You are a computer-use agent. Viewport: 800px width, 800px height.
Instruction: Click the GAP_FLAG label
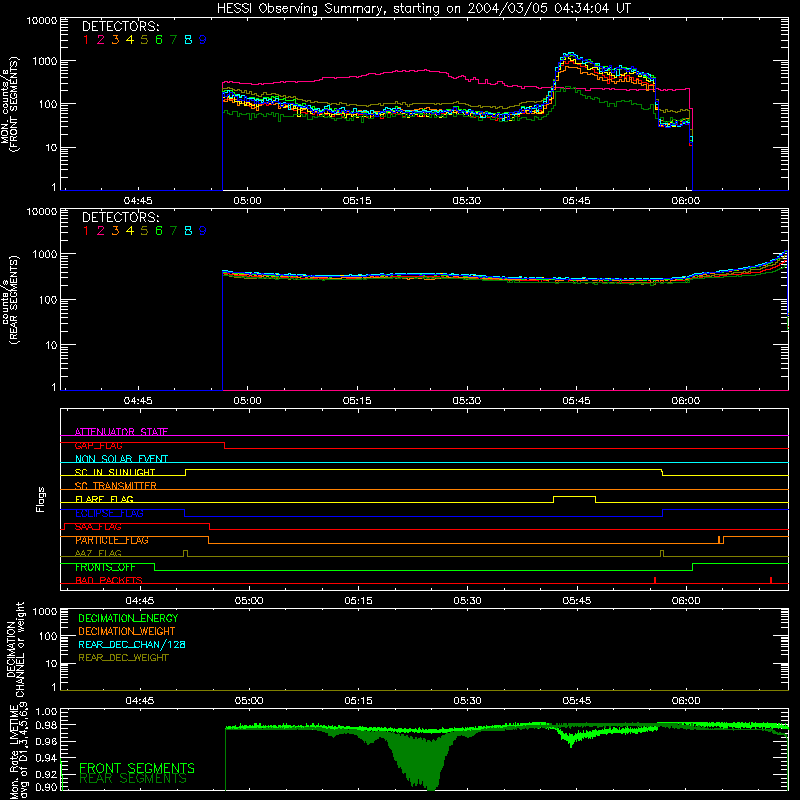pyautogui.click(x=98, y=445)
